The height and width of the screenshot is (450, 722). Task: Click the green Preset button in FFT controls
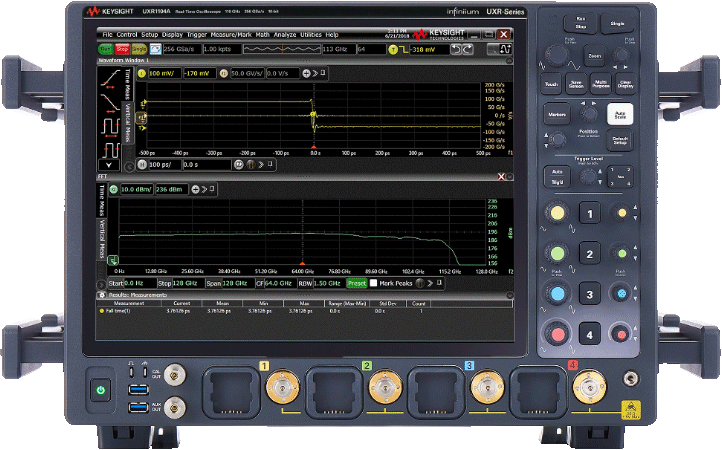[x=356, y=283]
